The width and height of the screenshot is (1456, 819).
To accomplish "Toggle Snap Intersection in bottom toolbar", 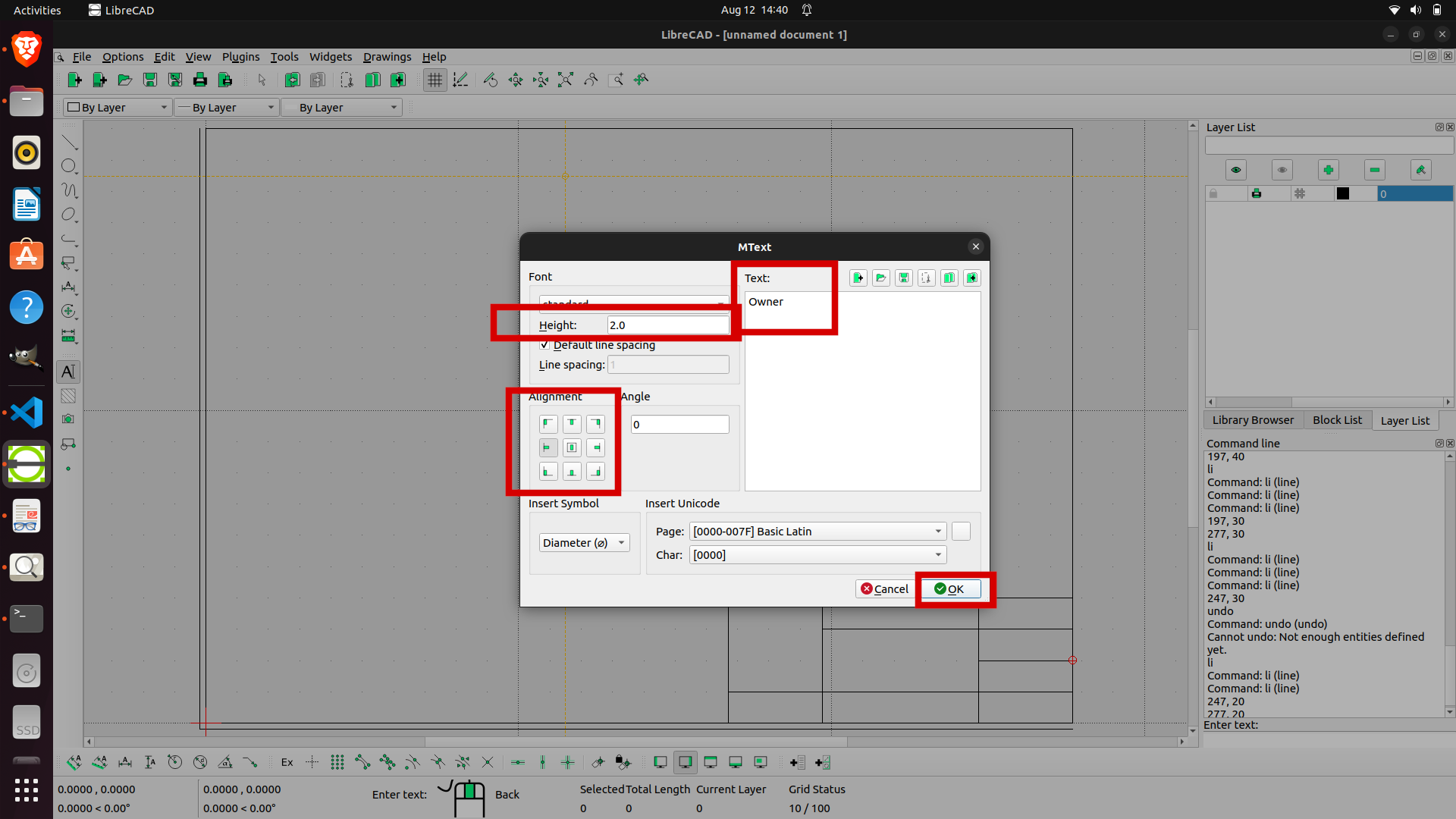I will point(488,762).
